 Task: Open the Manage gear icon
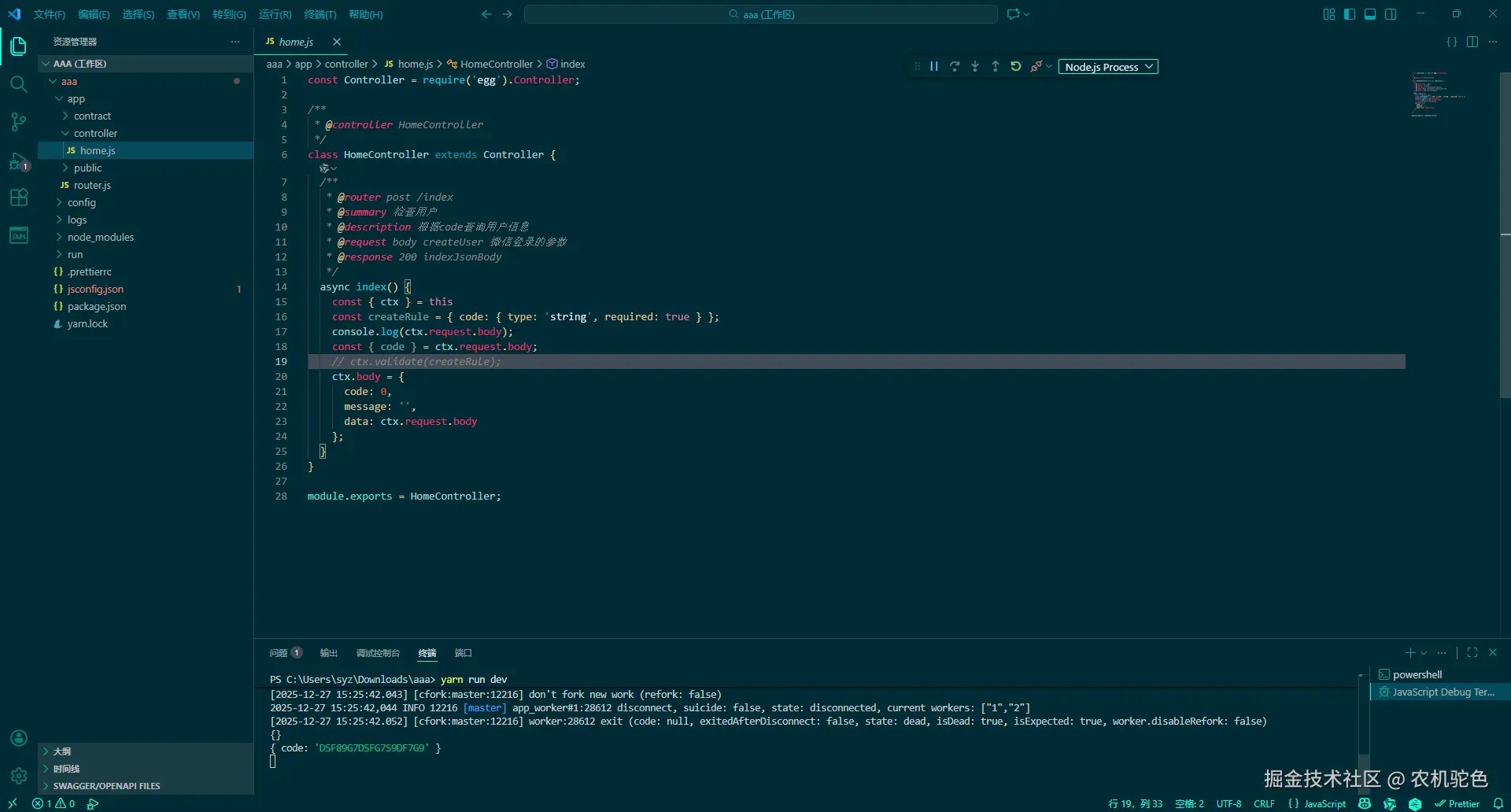click(18, 776)
